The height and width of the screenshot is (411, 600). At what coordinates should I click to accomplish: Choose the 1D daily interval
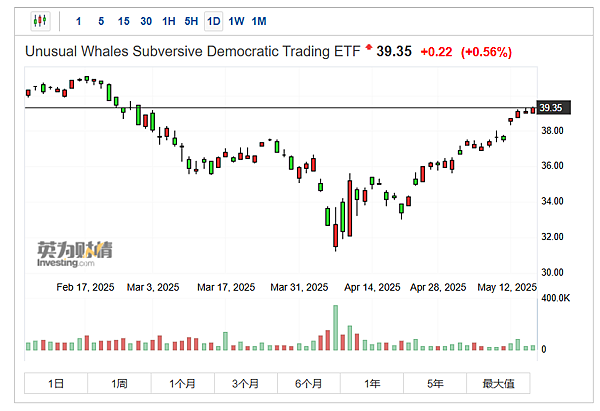click(214, 21)
